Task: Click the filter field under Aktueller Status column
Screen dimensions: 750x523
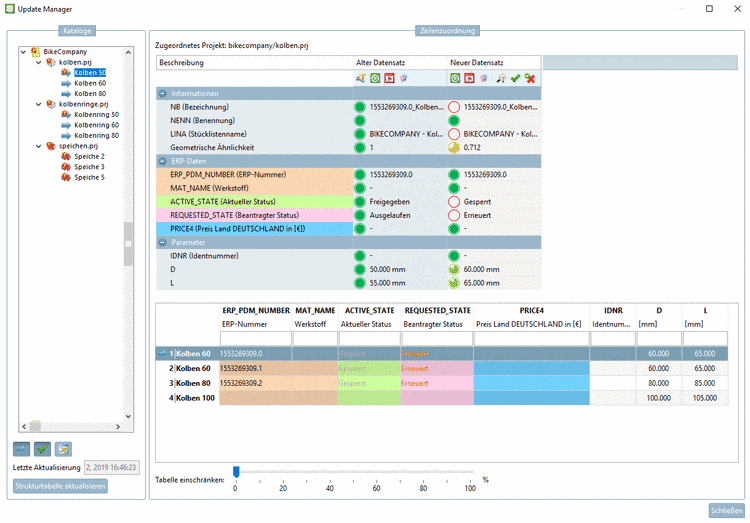Action: 369,338
